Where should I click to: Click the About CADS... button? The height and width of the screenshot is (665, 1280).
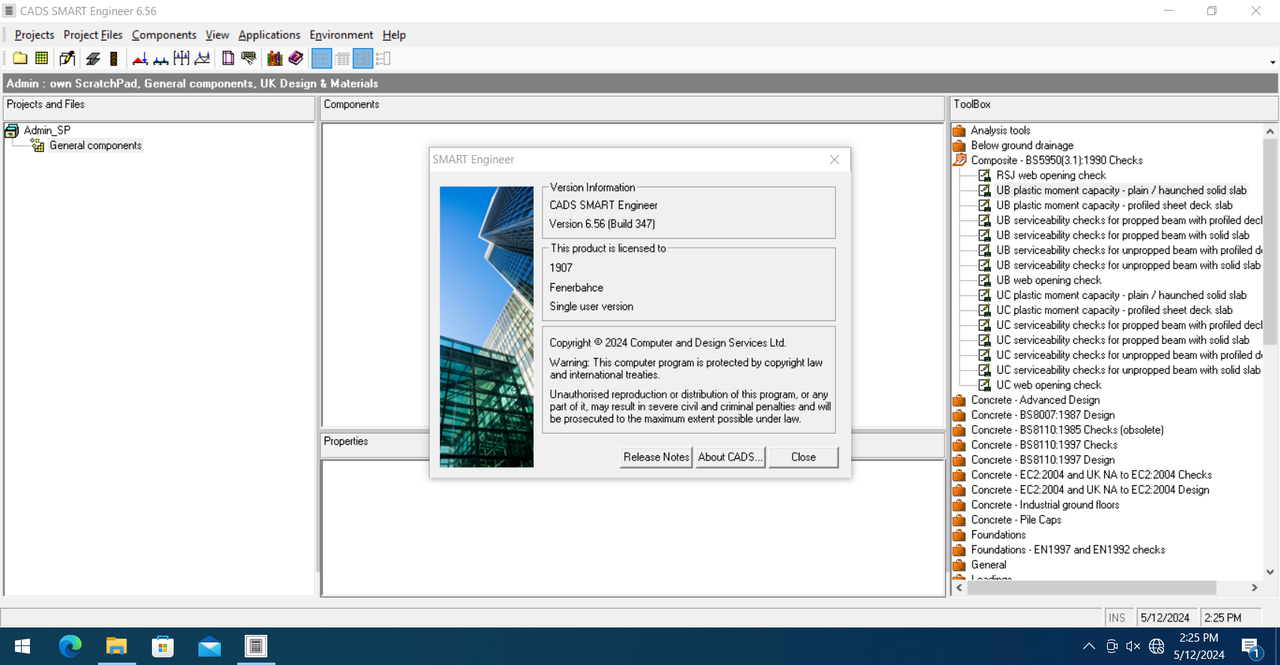point(730,457)
